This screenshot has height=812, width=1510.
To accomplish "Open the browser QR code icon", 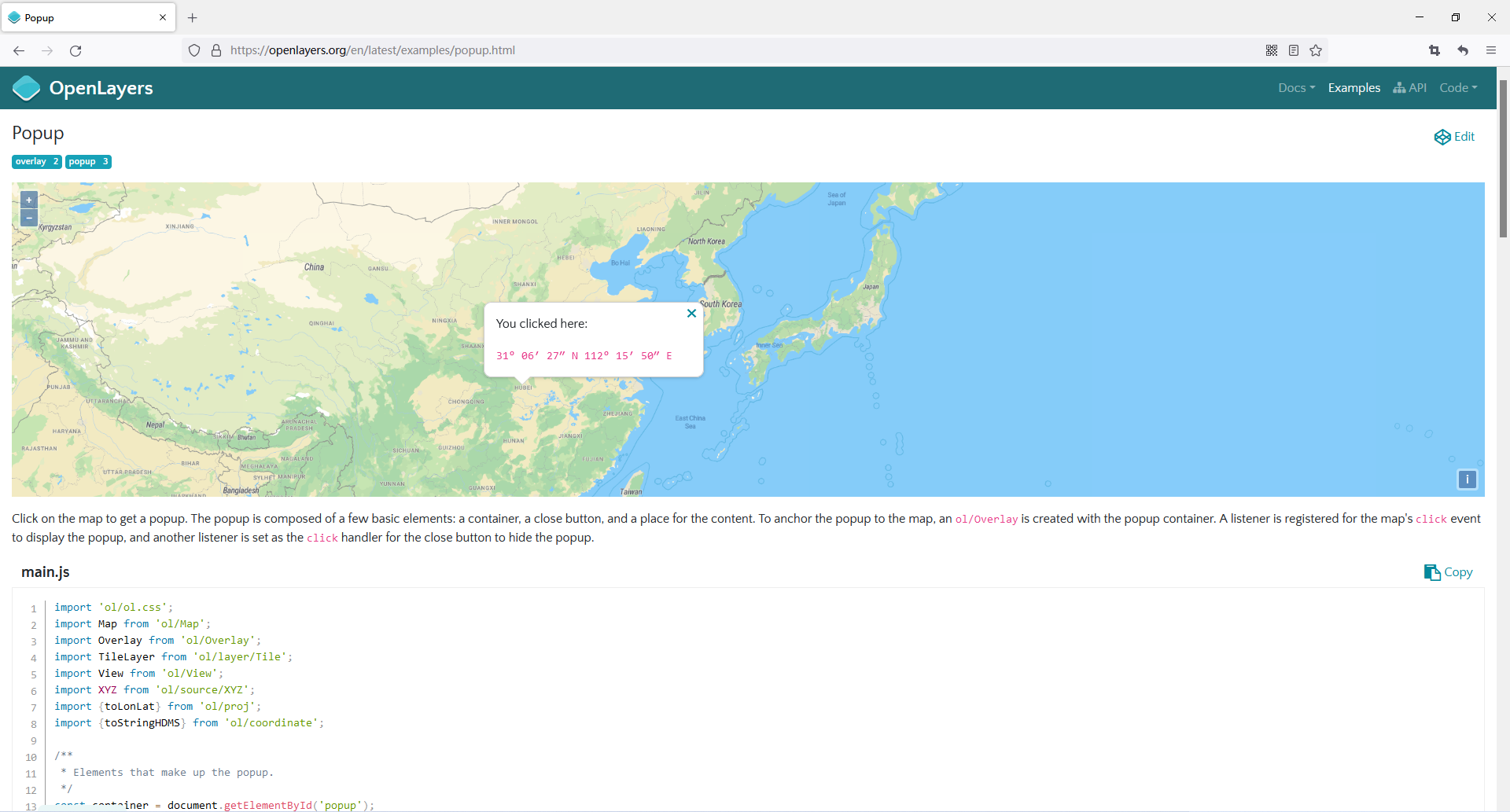I will 1272,50.
